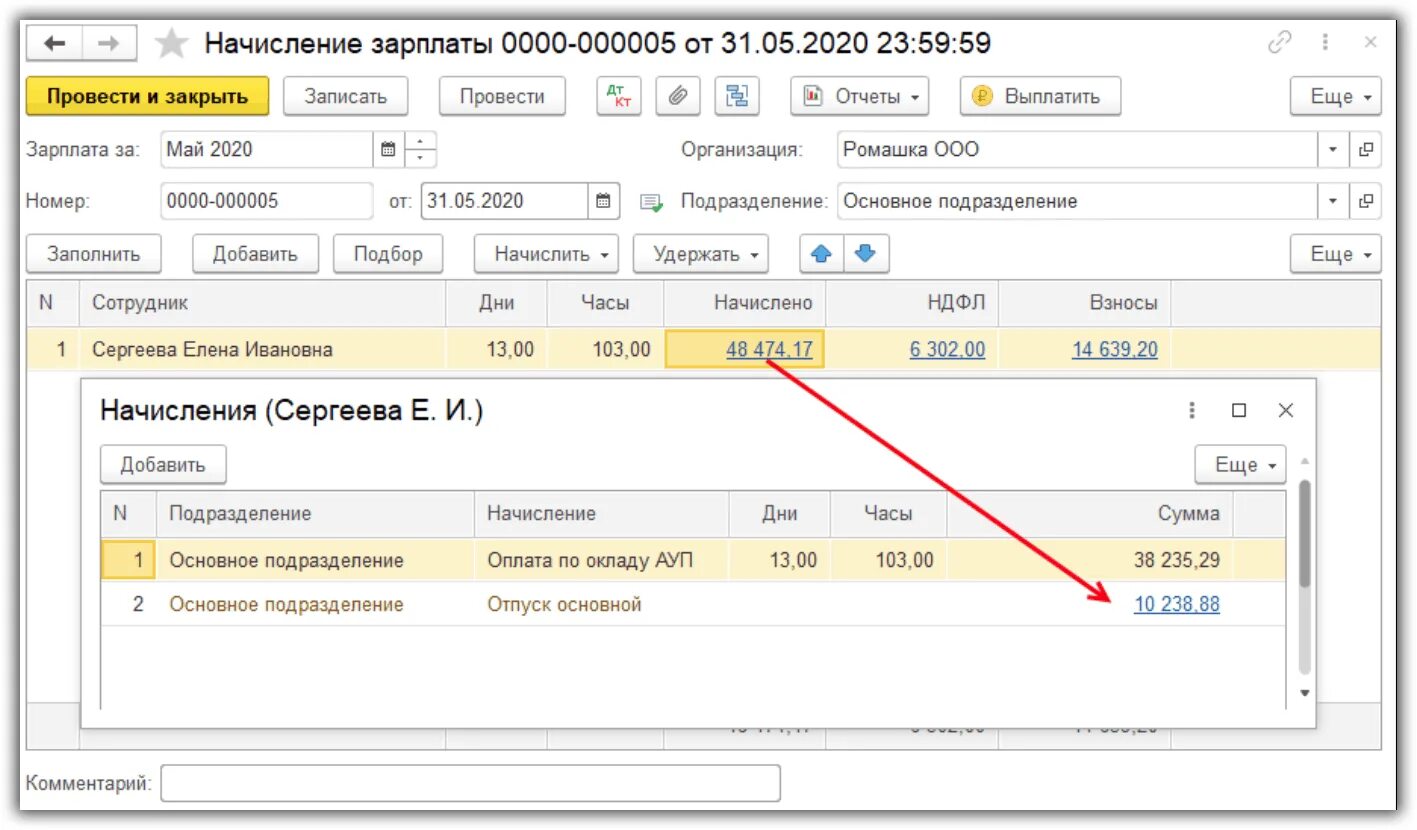Go forward with the right arrow button
This screenshot has width=1417, height=830.
(109, 44)
